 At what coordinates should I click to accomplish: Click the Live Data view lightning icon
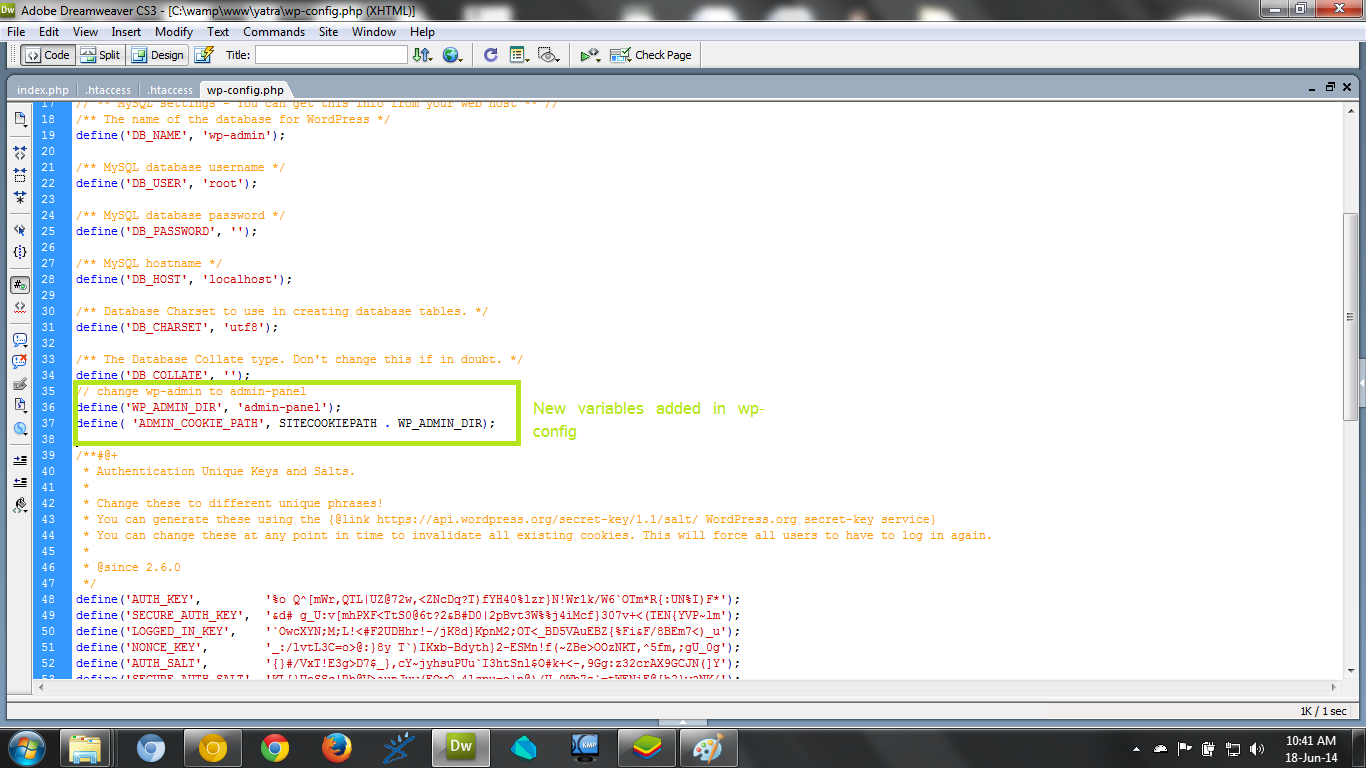(x=204, y=55)
